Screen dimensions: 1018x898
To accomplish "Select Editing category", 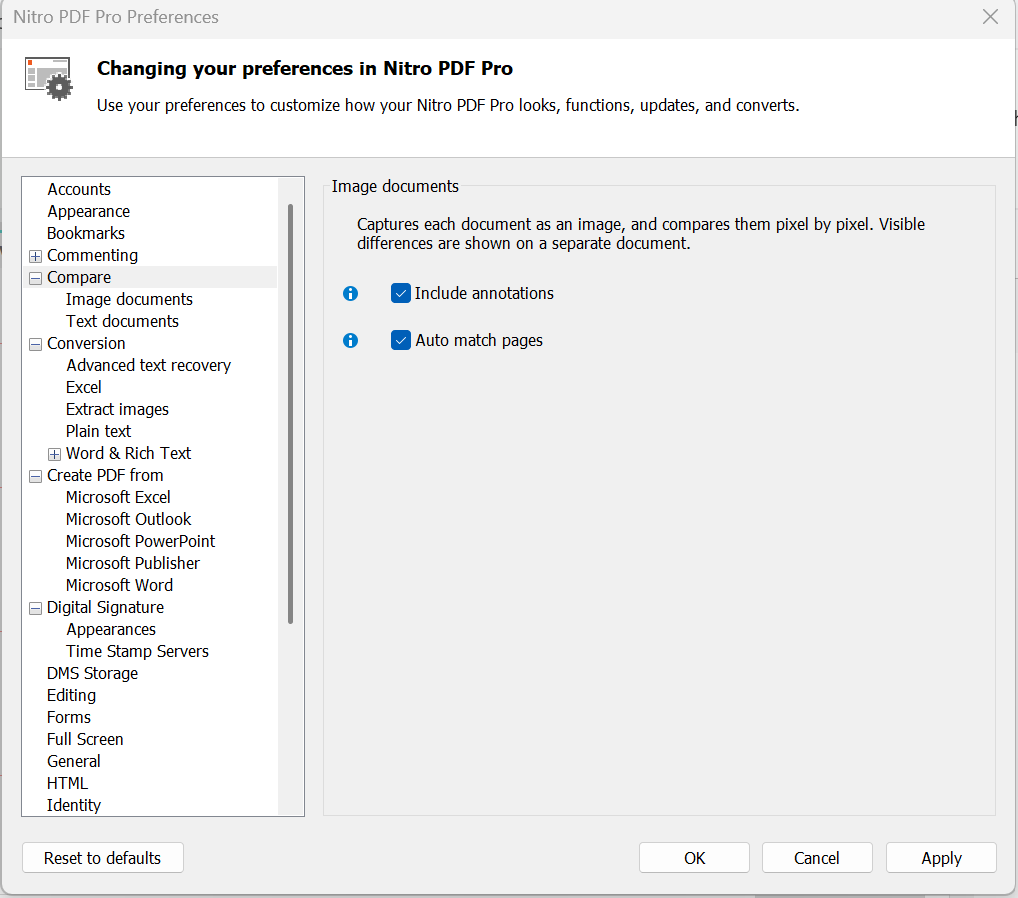I will (x=71, y=695).
